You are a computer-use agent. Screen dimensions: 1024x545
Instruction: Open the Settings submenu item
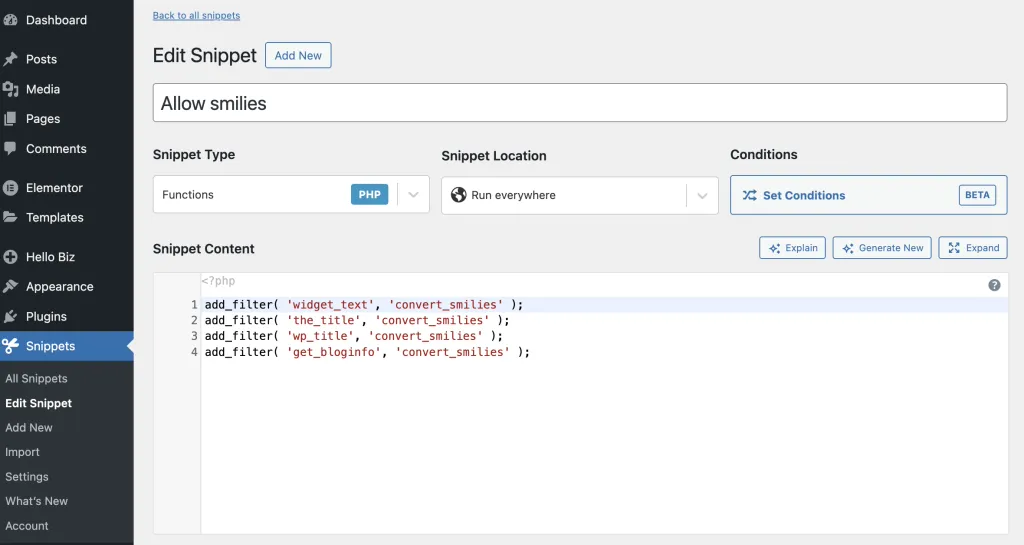click(27, 476)
